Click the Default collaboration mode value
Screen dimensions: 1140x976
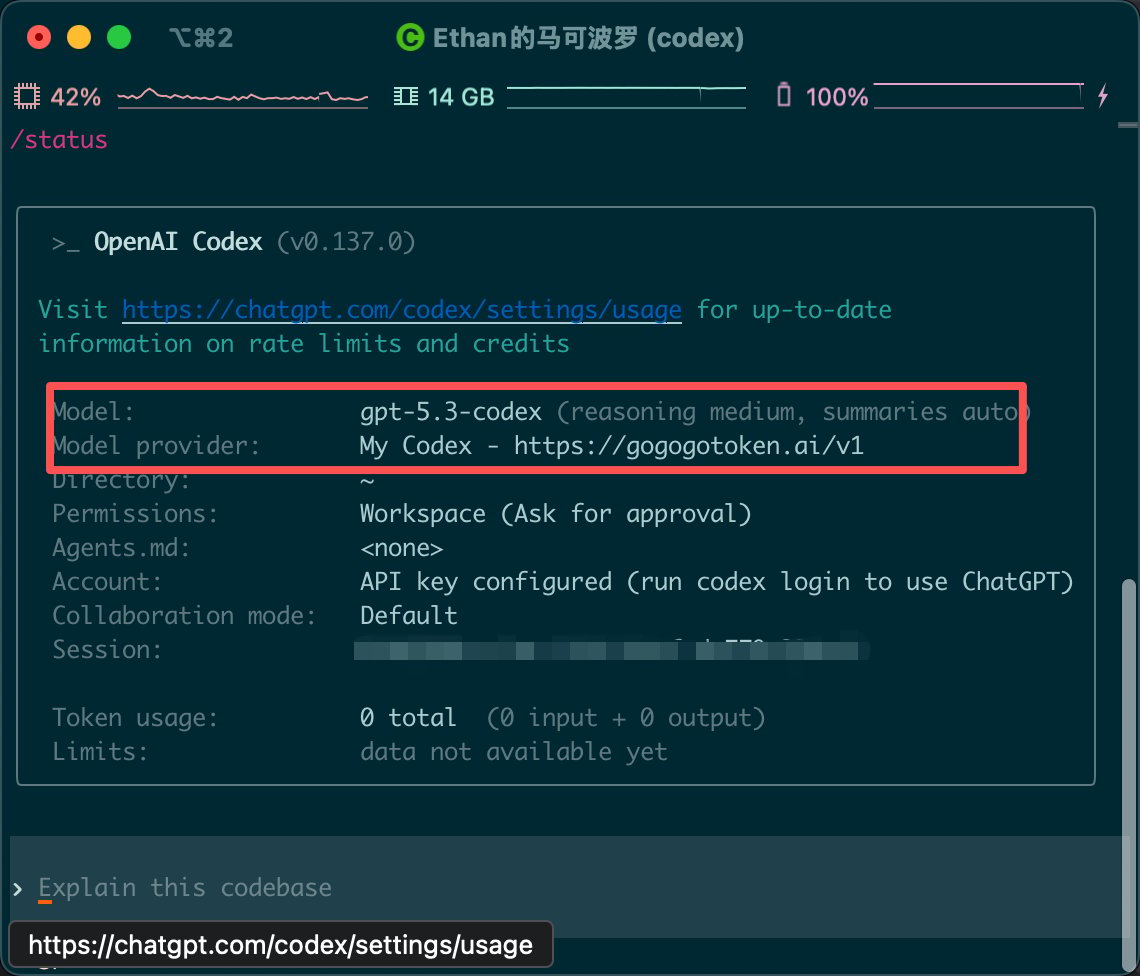[409, 616]
